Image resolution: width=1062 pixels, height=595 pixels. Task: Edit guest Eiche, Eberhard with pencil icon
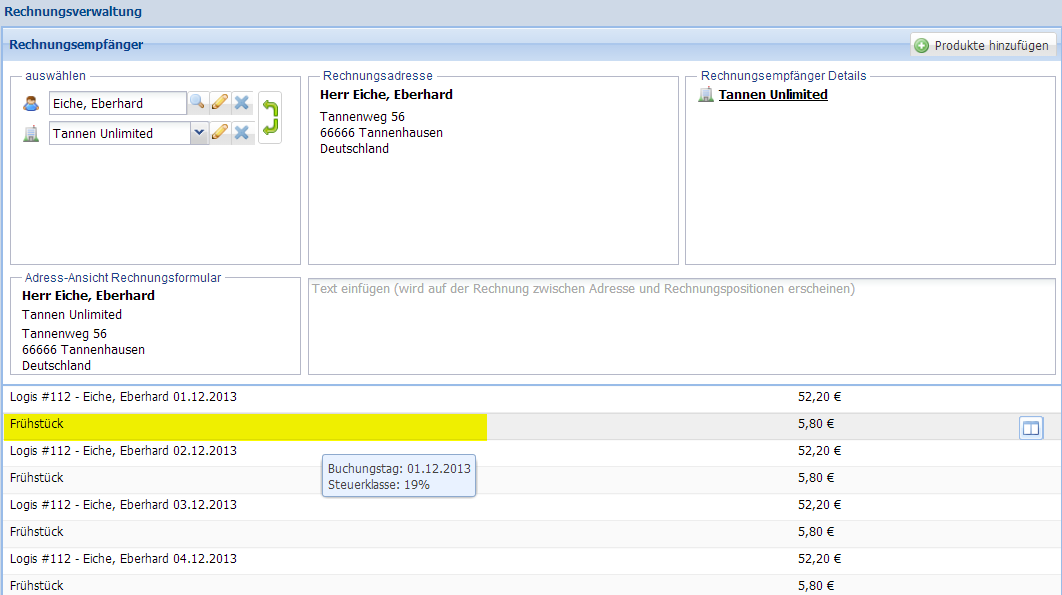point(220,102)
